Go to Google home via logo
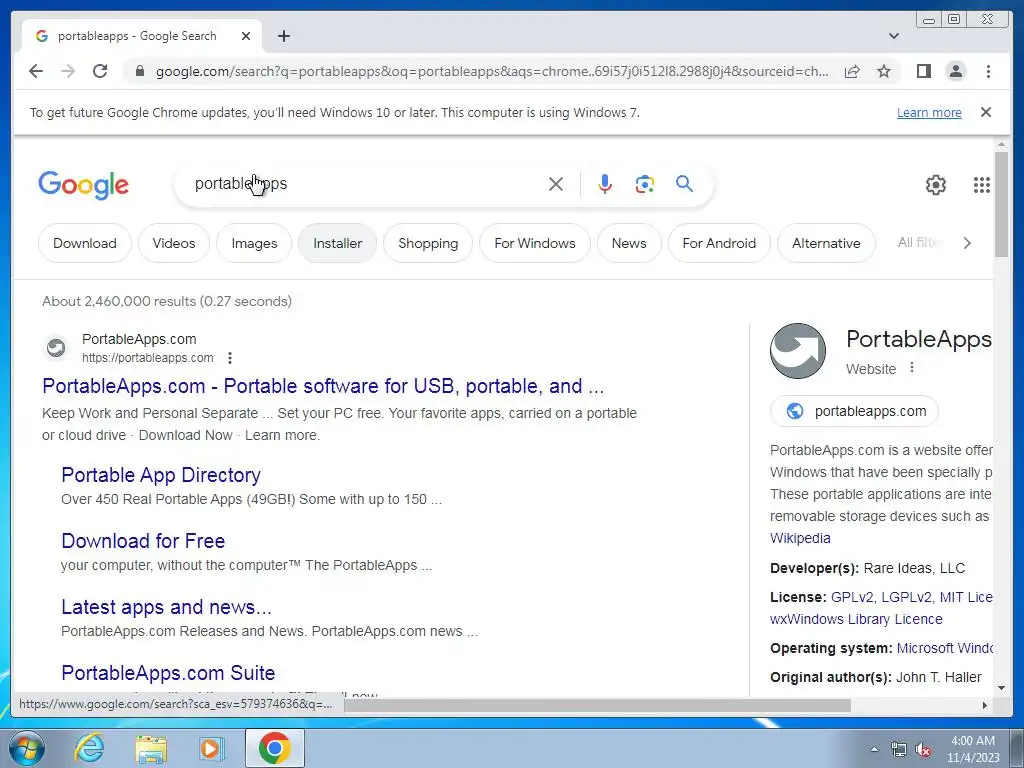 point(84,185)
